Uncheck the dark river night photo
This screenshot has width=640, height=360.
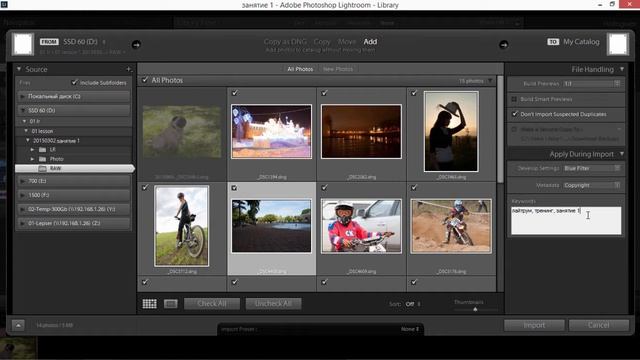pos(324,93)
